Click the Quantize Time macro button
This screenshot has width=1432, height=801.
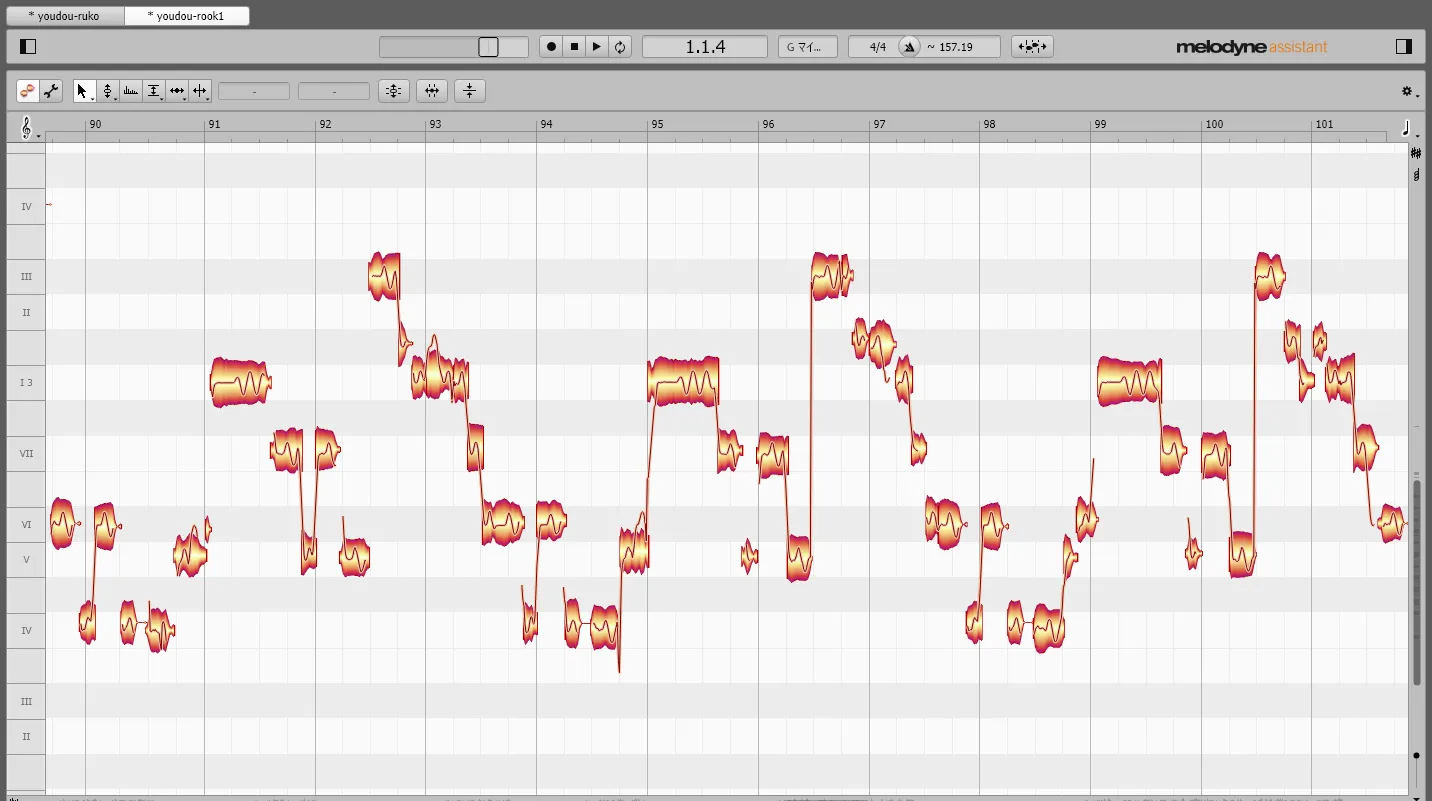pos(432,91)
